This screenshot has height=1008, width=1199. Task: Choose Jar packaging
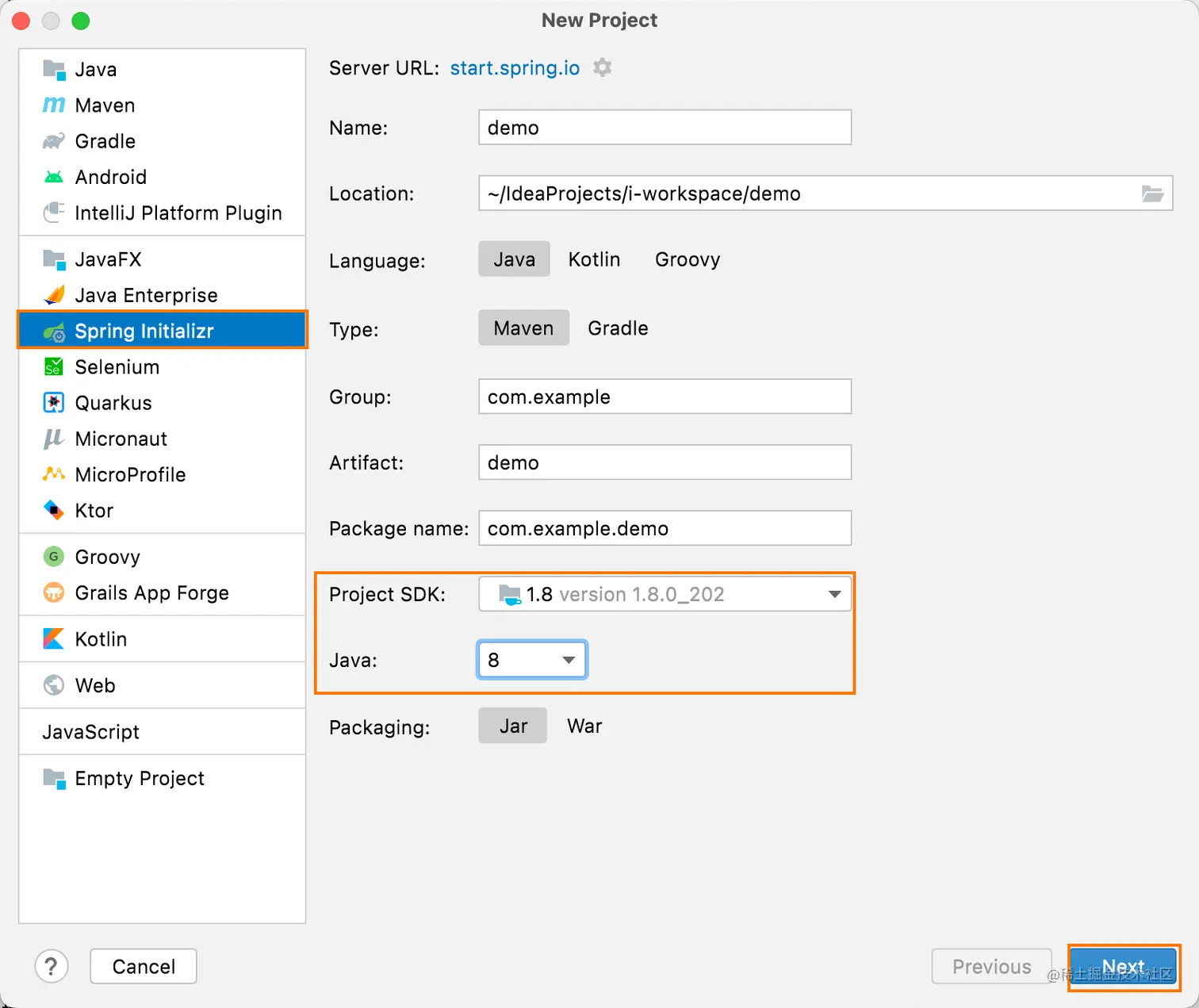pos(513,726)
